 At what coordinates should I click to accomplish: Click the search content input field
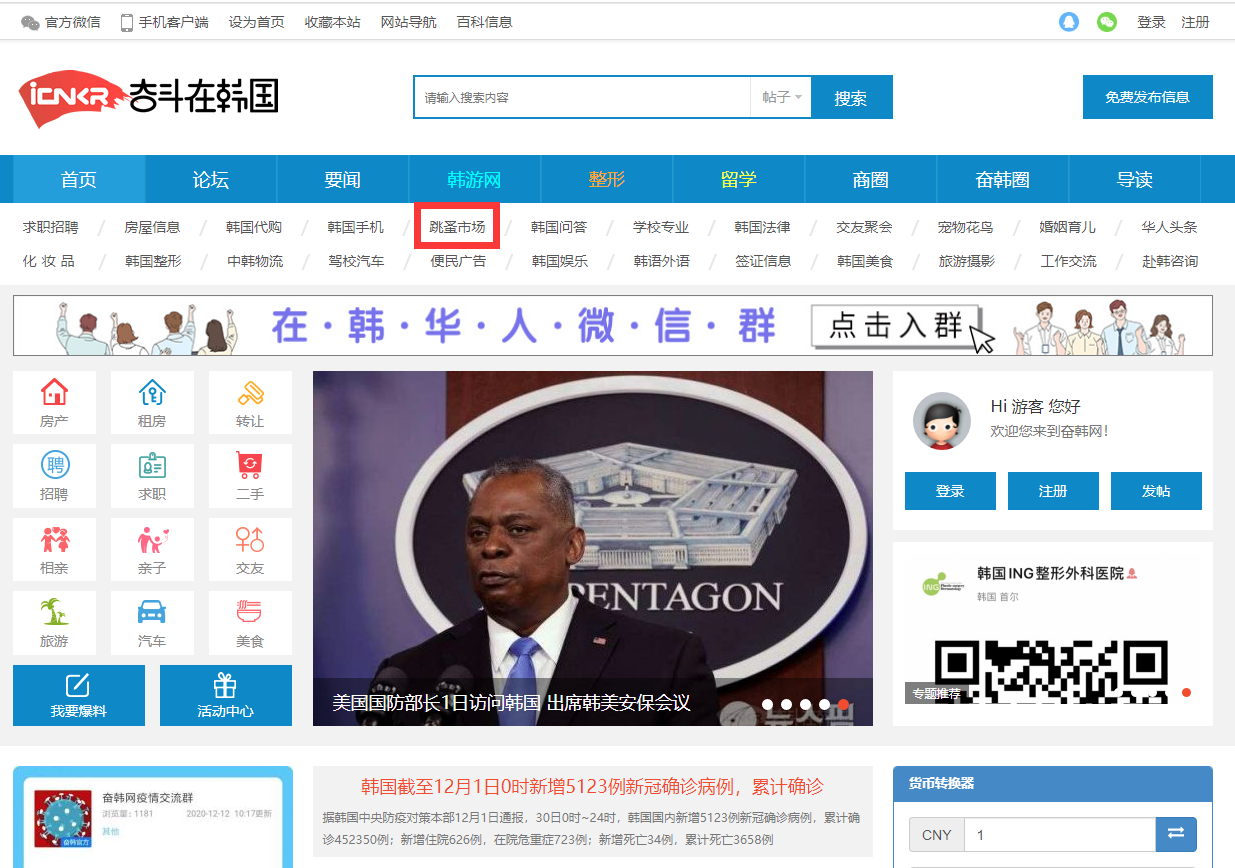coord(582,97)
